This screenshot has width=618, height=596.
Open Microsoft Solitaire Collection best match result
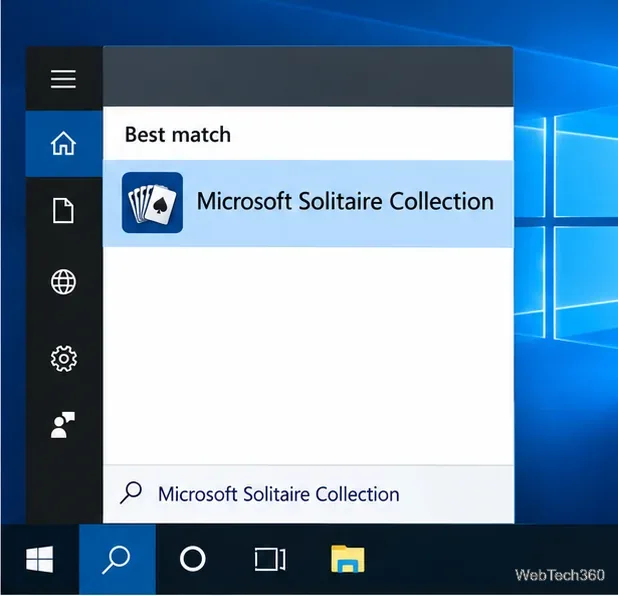point(308,203)
